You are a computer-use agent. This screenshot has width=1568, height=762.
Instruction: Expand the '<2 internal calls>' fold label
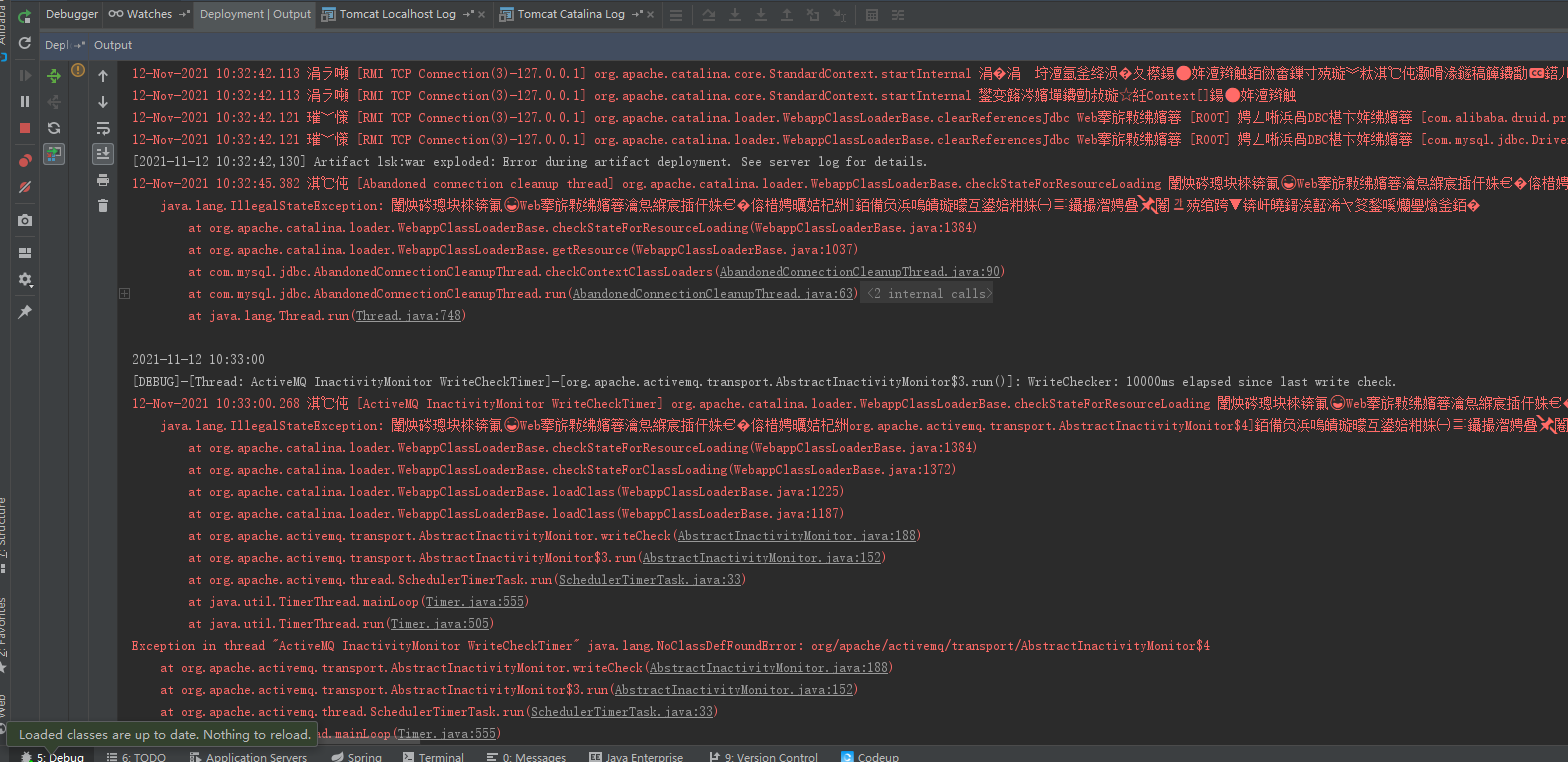(927, 294)
